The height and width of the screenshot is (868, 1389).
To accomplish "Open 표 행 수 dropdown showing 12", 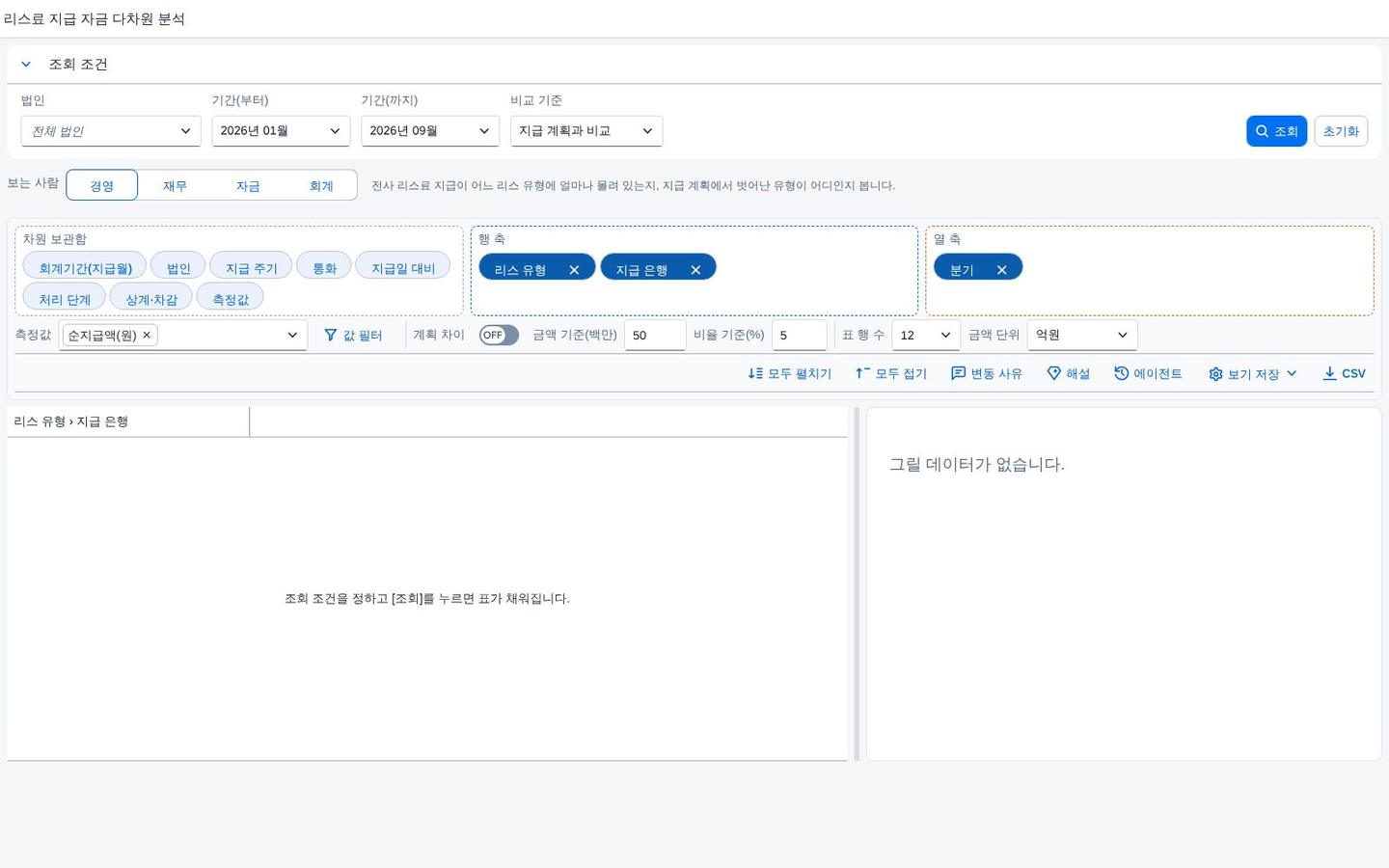I will point(925,335).
